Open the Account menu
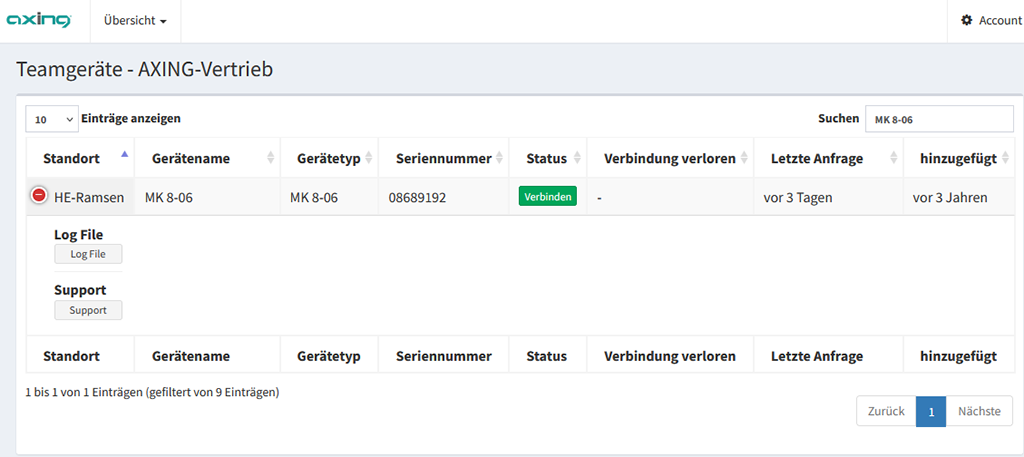This screenshot has height=457, width=1024. click(x=991, y=21)
